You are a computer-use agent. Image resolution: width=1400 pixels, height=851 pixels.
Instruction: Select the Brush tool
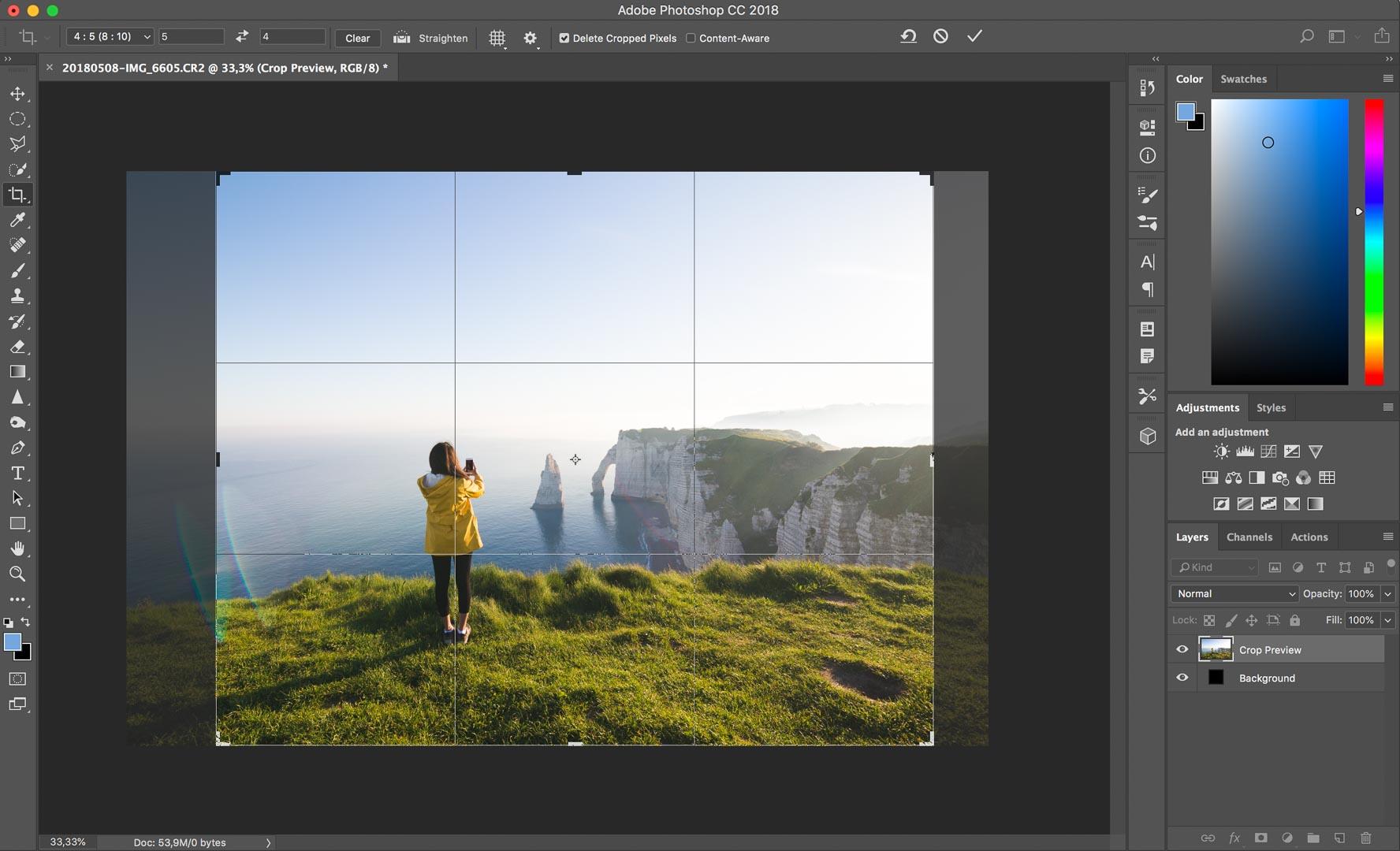[x=17, y=270]
